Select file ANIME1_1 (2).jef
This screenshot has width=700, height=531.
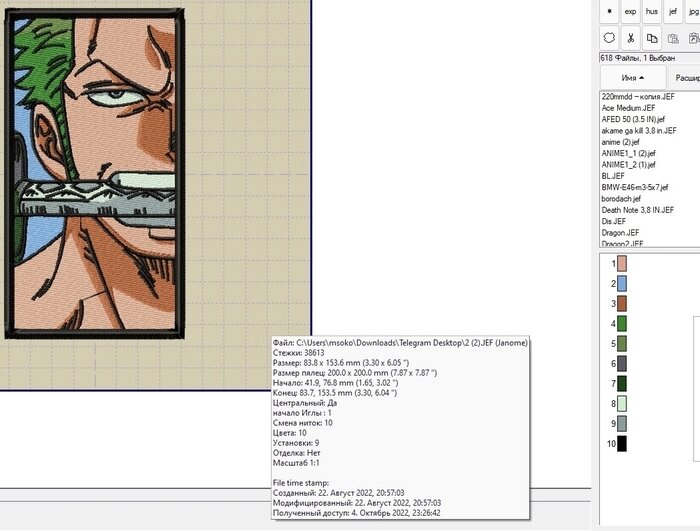(x=628, y=153)
